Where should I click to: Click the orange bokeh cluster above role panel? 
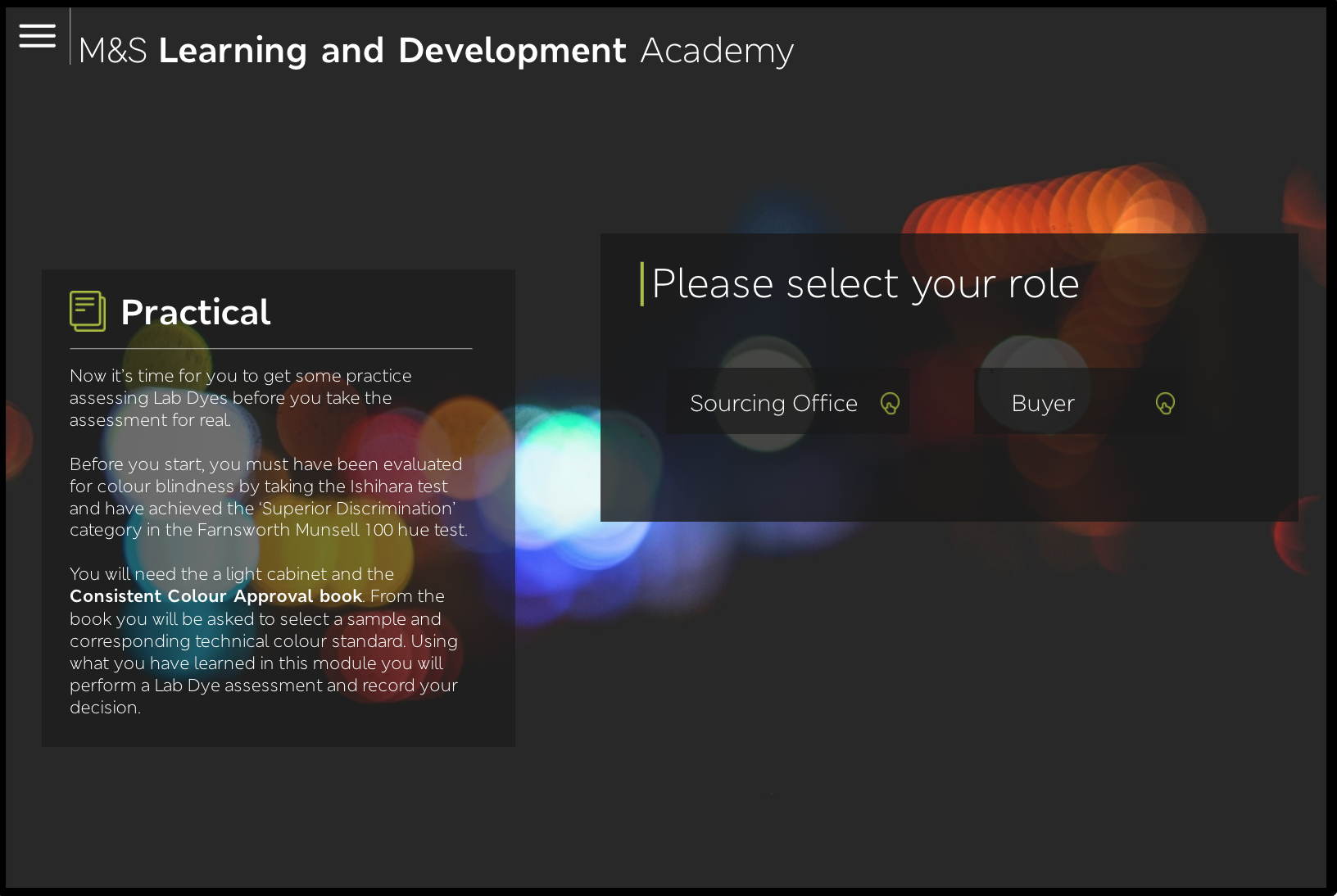1057,205
